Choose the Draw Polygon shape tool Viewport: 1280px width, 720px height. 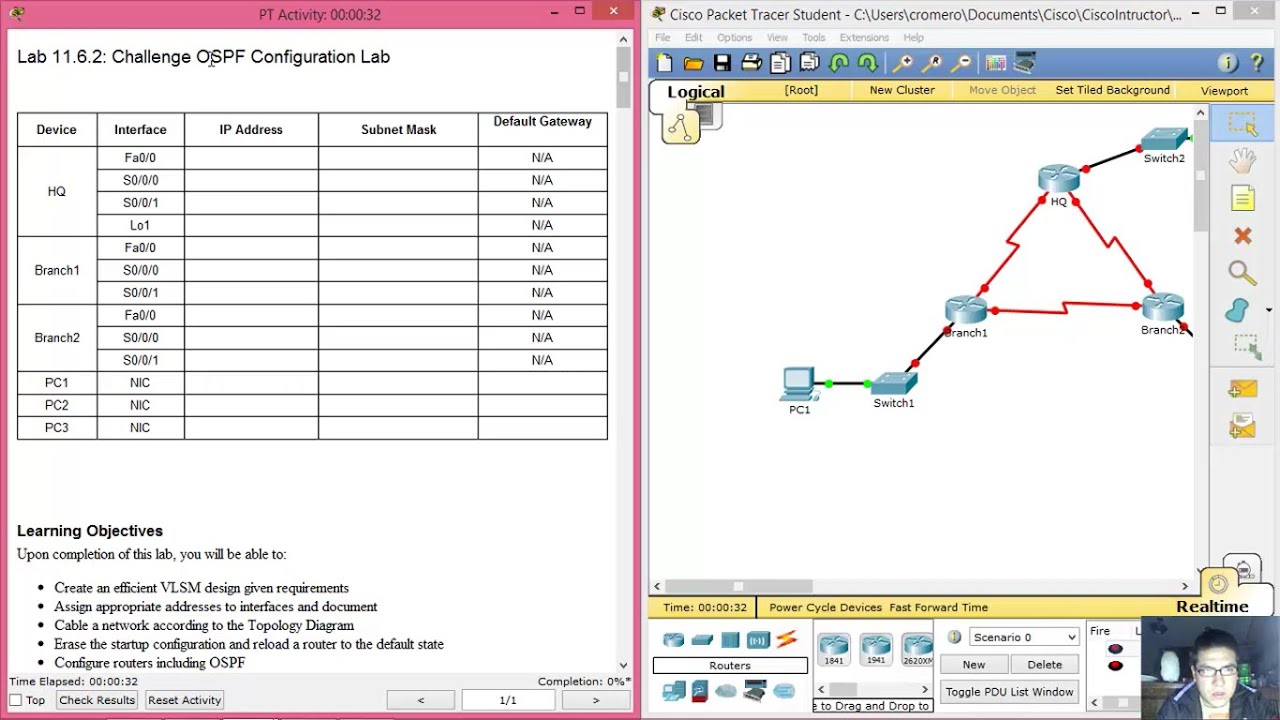pos(1238,310)
